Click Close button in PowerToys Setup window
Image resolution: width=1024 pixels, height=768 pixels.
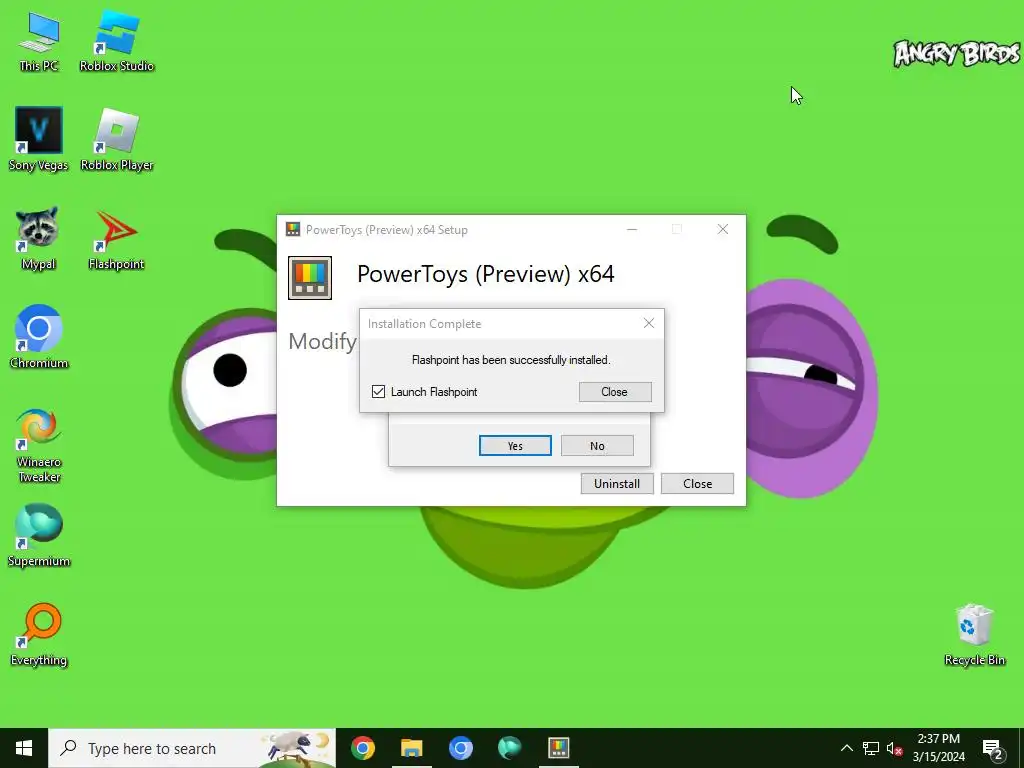tap(697, 483)
